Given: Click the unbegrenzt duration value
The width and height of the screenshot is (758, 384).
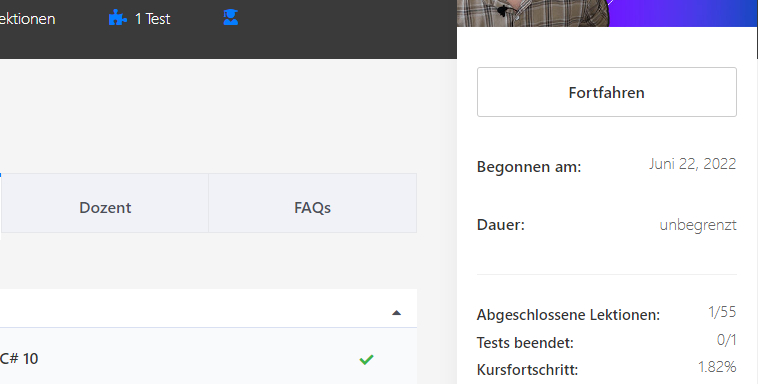Looking at the screenshot, I should (698, 225).
